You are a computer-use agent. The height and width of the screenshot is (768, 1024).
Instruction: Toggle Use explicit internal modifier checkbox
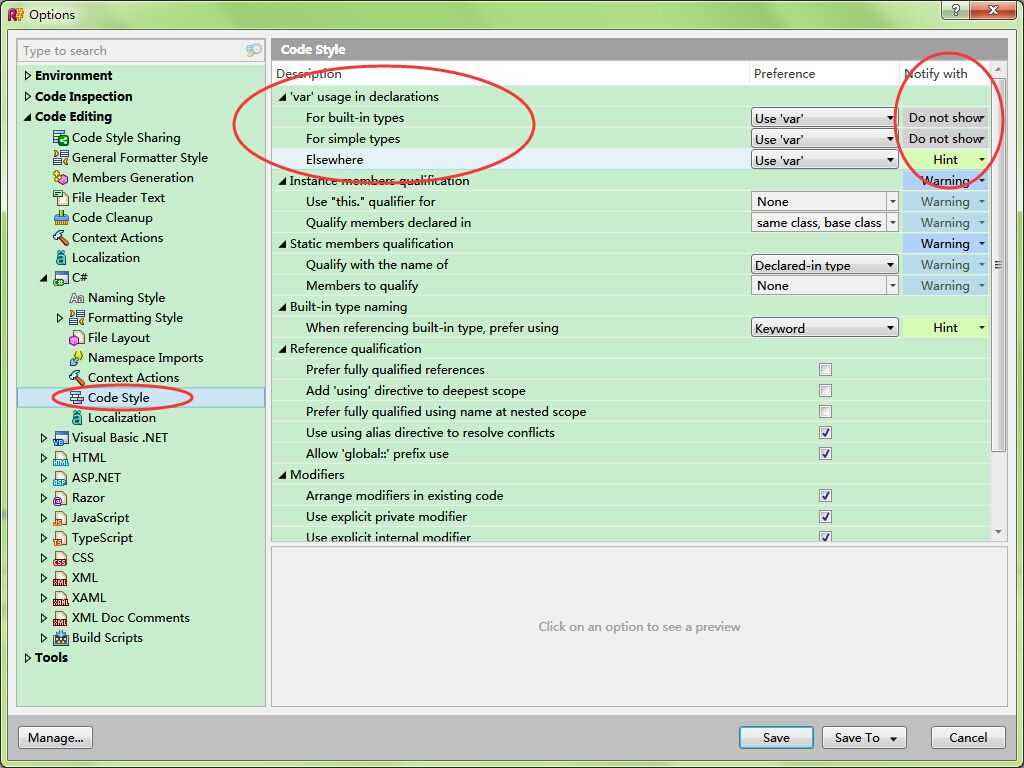point(825,536)
